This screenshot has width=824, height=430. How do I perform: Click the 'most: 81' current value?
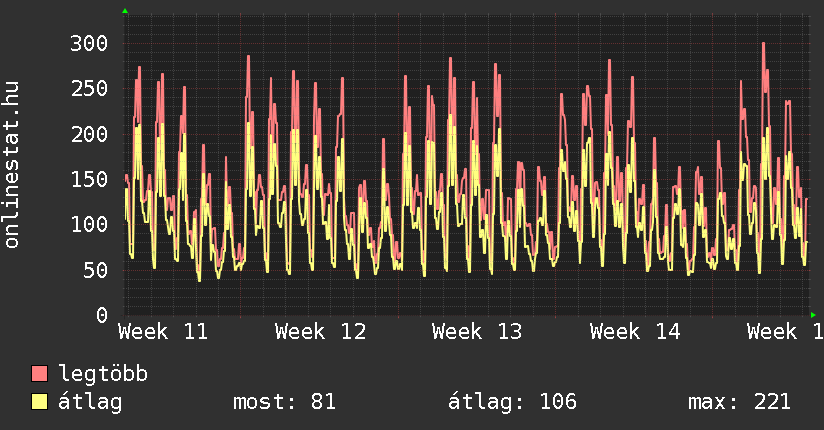pos(284,402)
